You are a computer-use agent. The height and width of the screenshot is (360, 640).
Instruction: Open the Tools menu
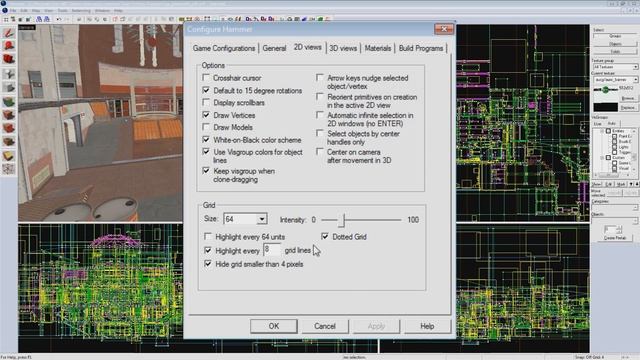62,10
